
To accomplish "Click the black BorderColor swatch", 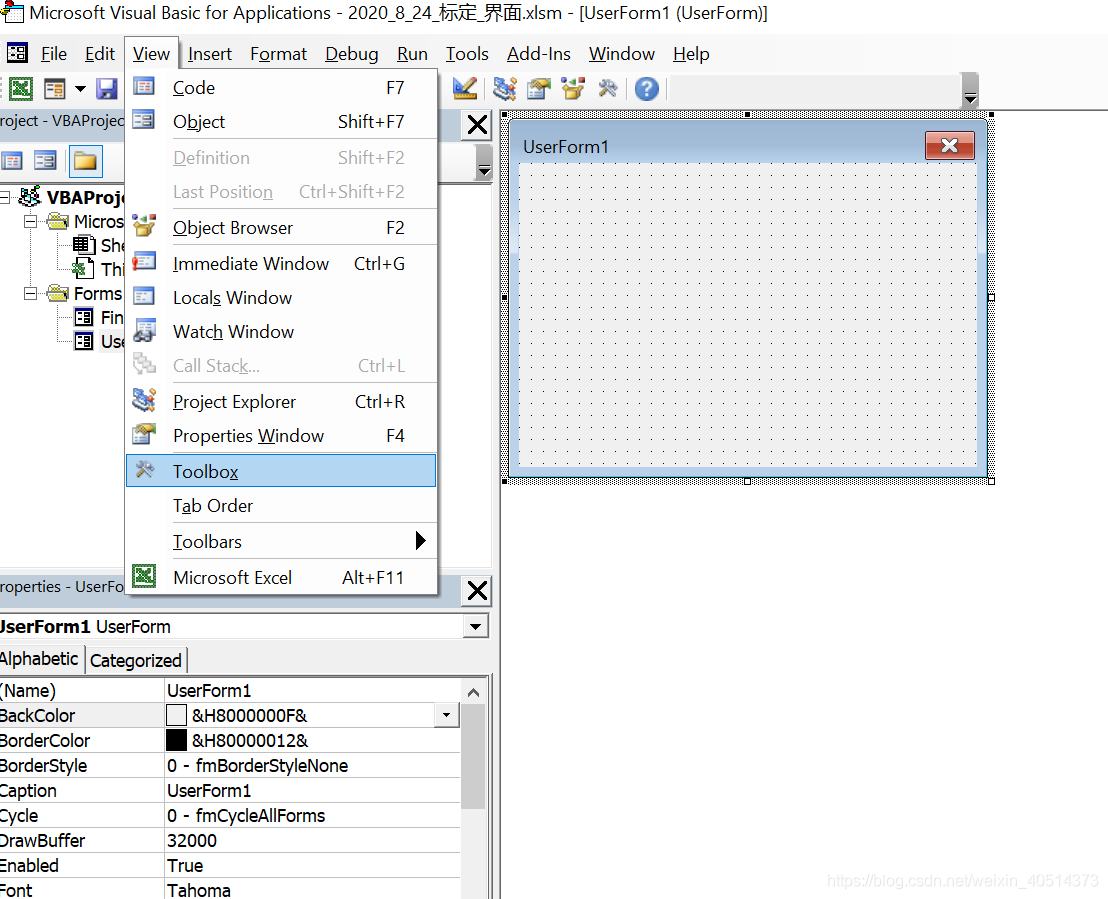I will point(177,740).
